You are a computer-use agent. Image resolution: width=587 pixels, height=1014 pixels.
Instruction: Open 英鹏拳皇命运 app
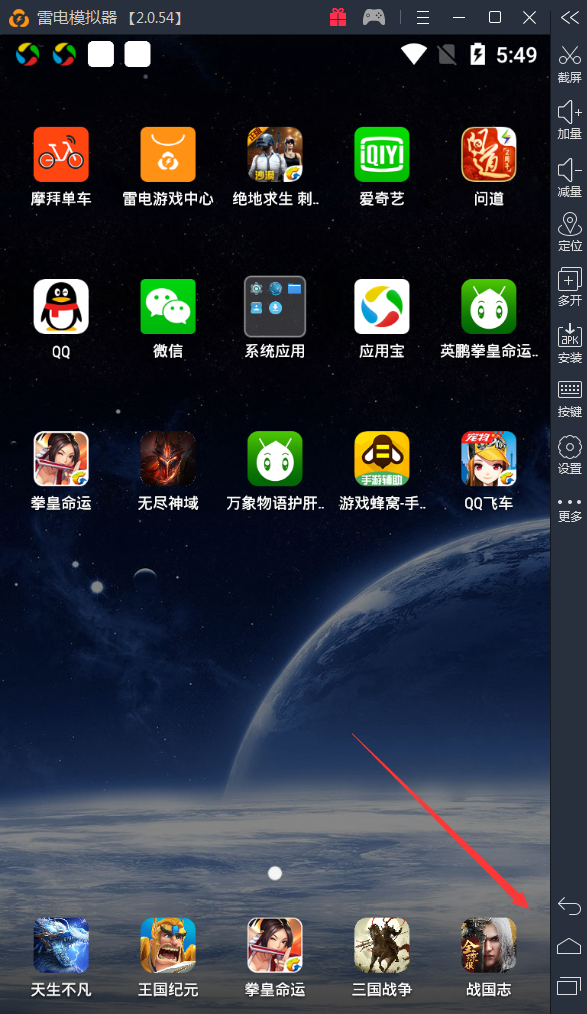click(489, 307)
